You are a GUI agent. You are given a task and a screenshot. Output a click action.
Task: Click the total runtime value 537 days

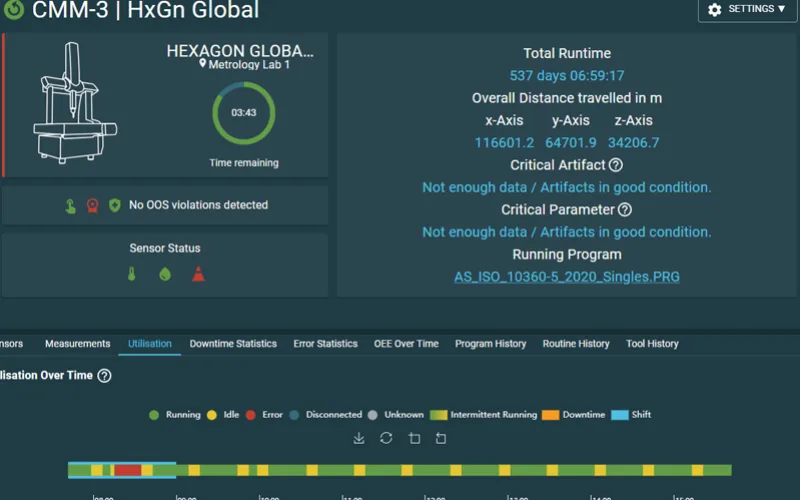(567, 76)
